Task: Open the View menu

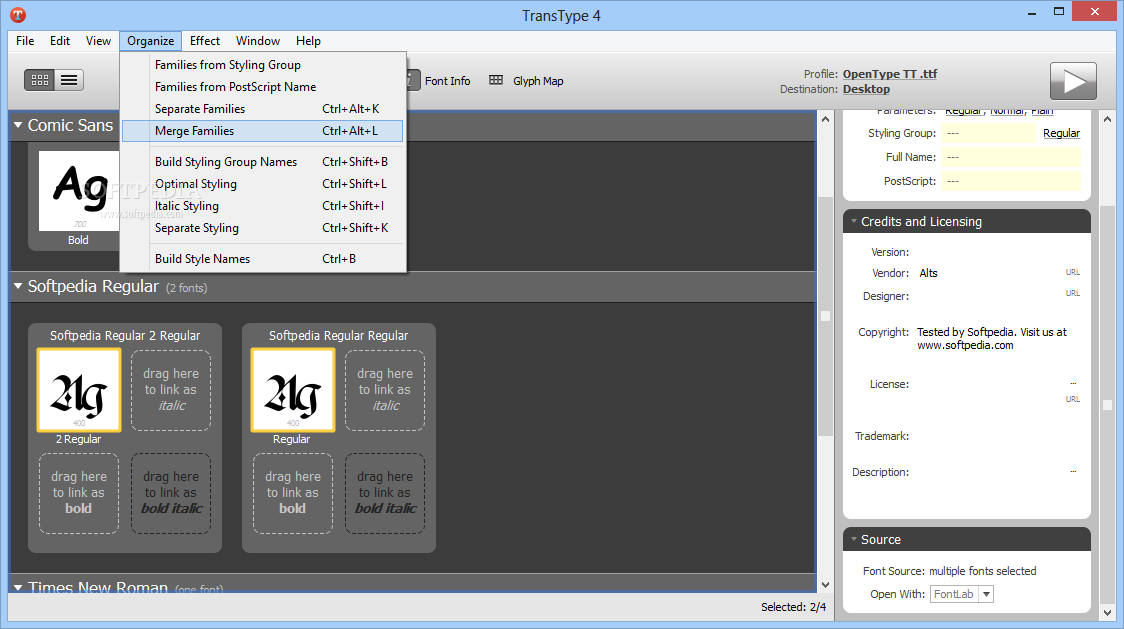Action: (x=98, y=41)
